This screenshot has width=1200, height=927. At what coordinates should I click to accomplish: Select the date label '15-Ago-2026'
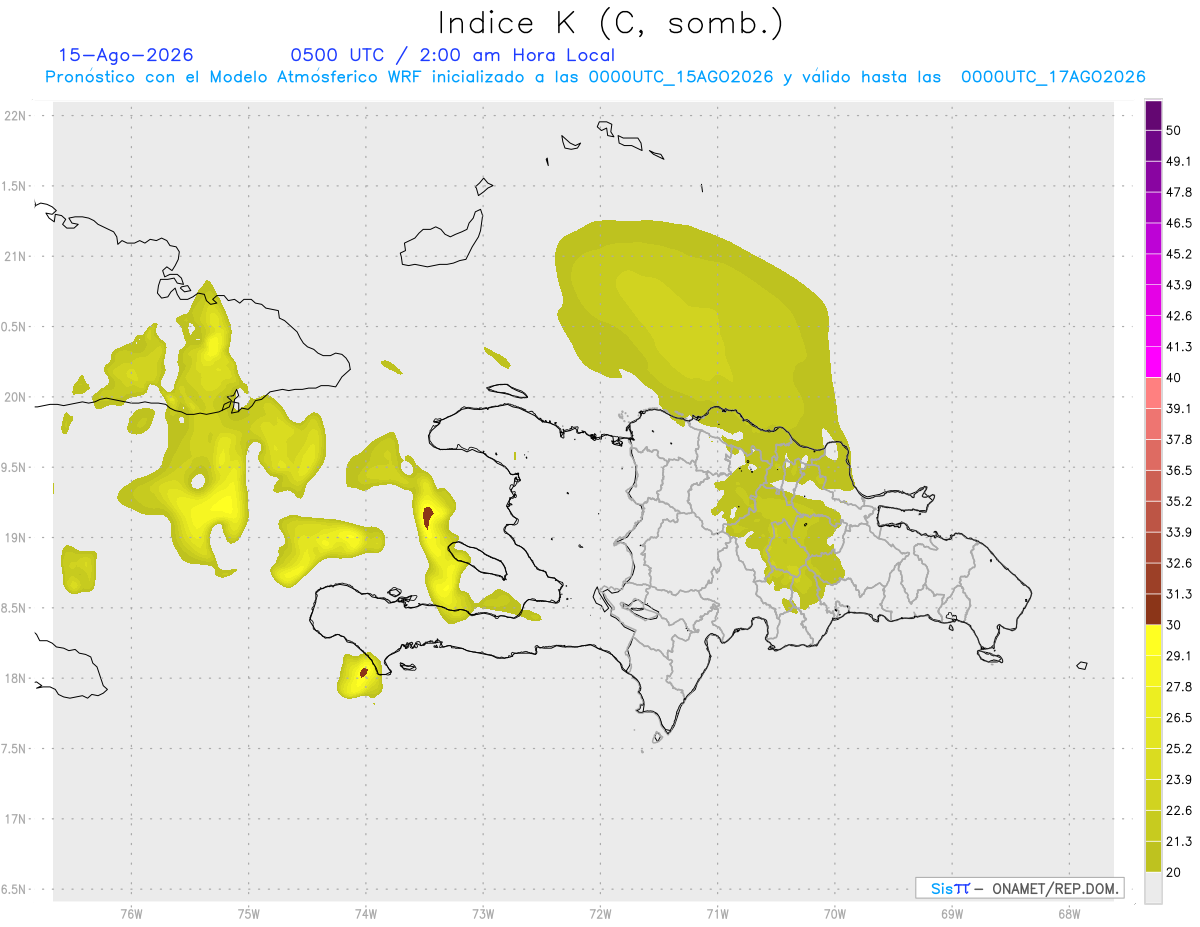tap(126, 55)
